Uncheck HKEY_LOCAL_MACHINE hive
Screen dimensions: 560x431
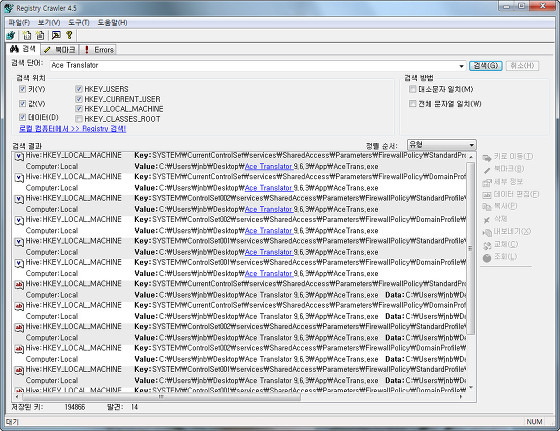pos(79,109)
